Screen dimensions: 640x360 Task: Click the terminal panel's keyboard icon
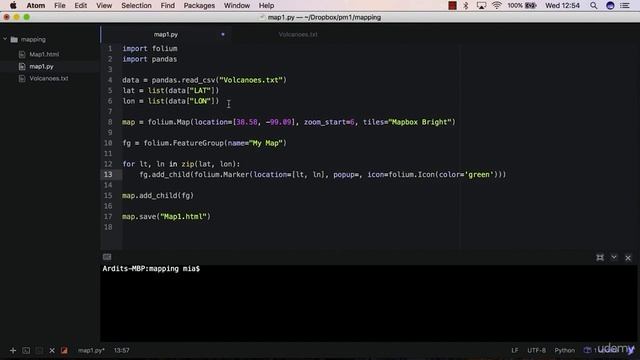point(107,257)
